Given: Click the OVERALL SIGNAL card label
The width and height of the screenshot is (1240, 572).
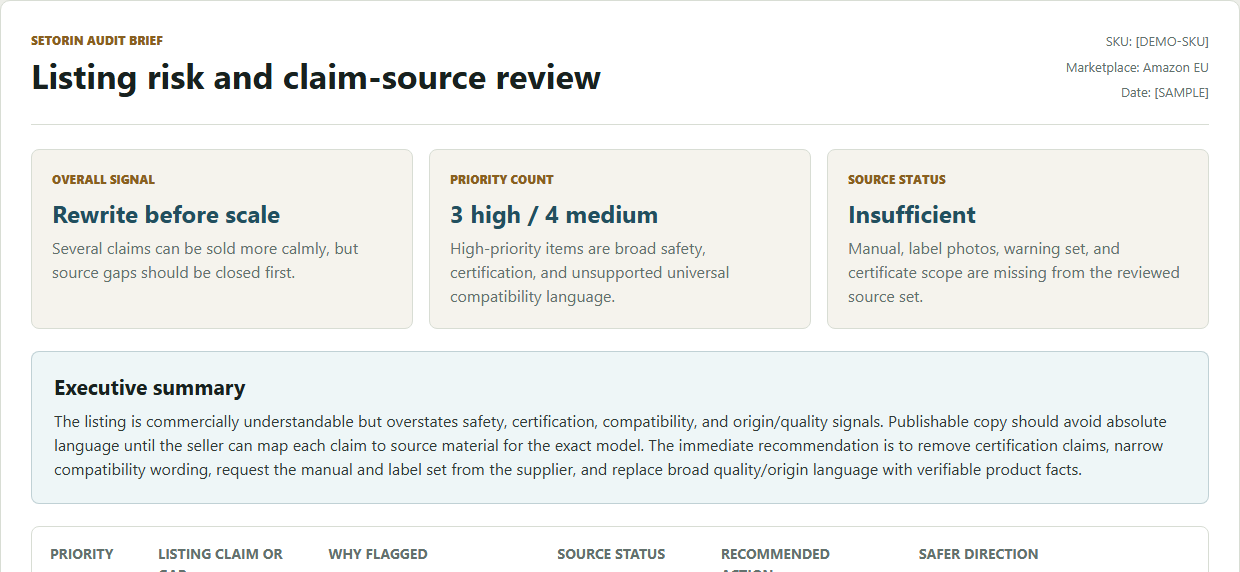Looking at the screenshot, I should coord(103,180).
